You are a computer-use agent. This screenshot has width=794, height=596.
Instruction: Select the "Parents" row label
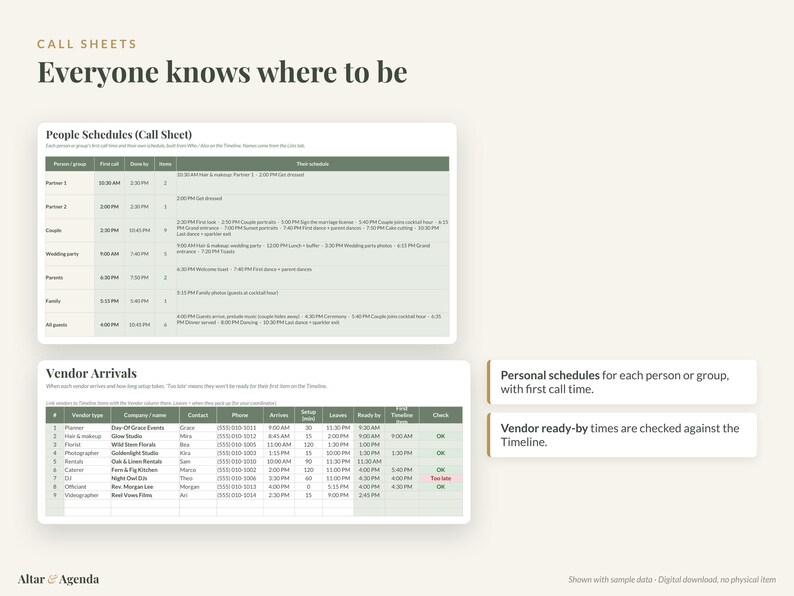click(54, 277)
